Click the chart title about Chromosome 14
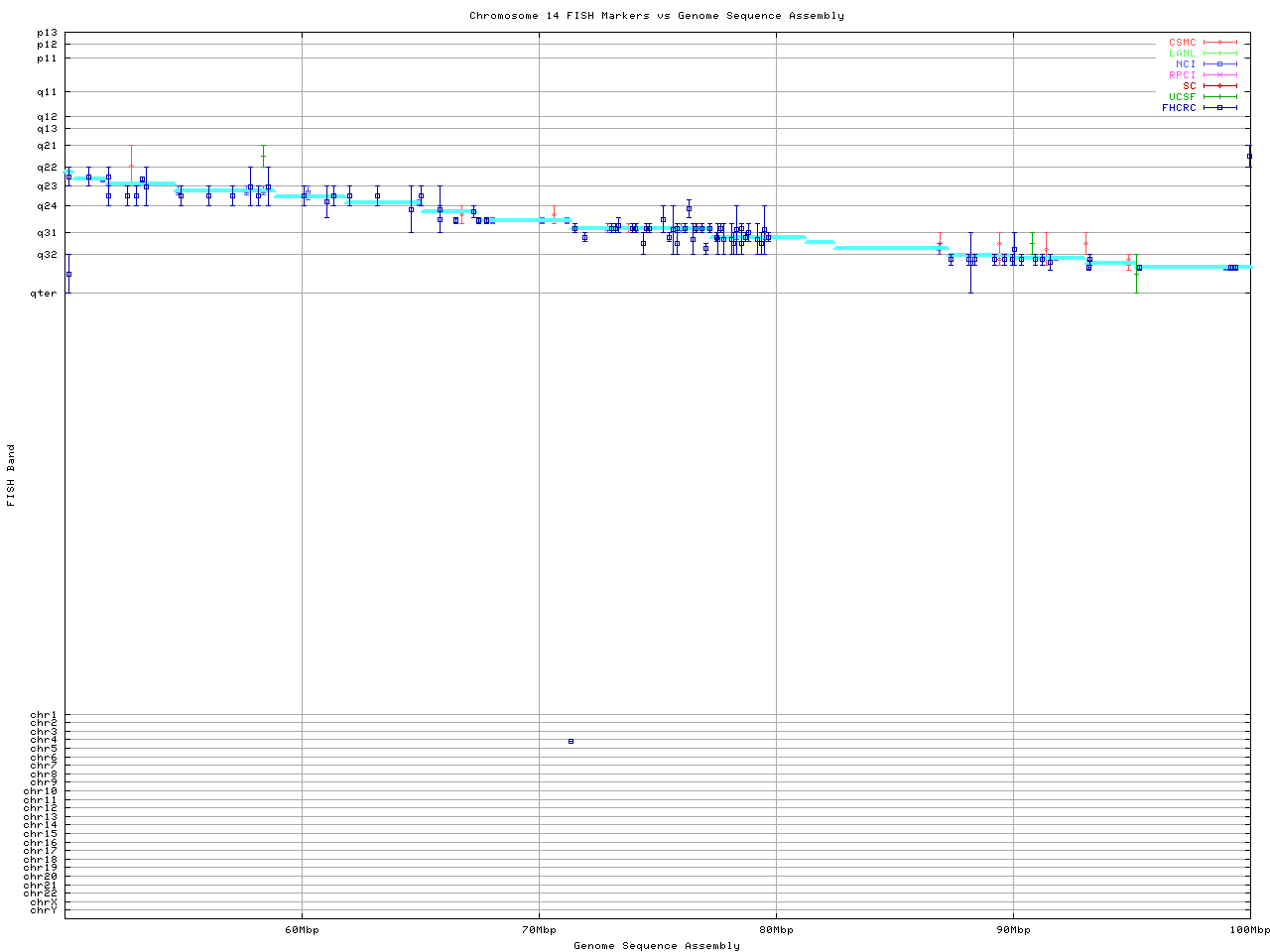1270x952 pixels. click(x=657, y=16)
